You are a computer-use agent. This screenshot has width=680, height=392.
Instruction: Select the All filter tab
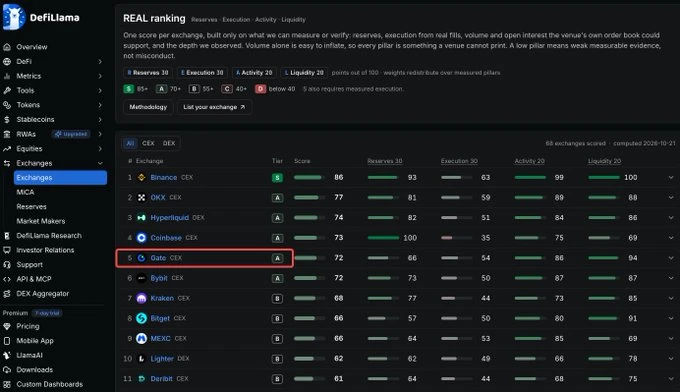pos(130,143)
